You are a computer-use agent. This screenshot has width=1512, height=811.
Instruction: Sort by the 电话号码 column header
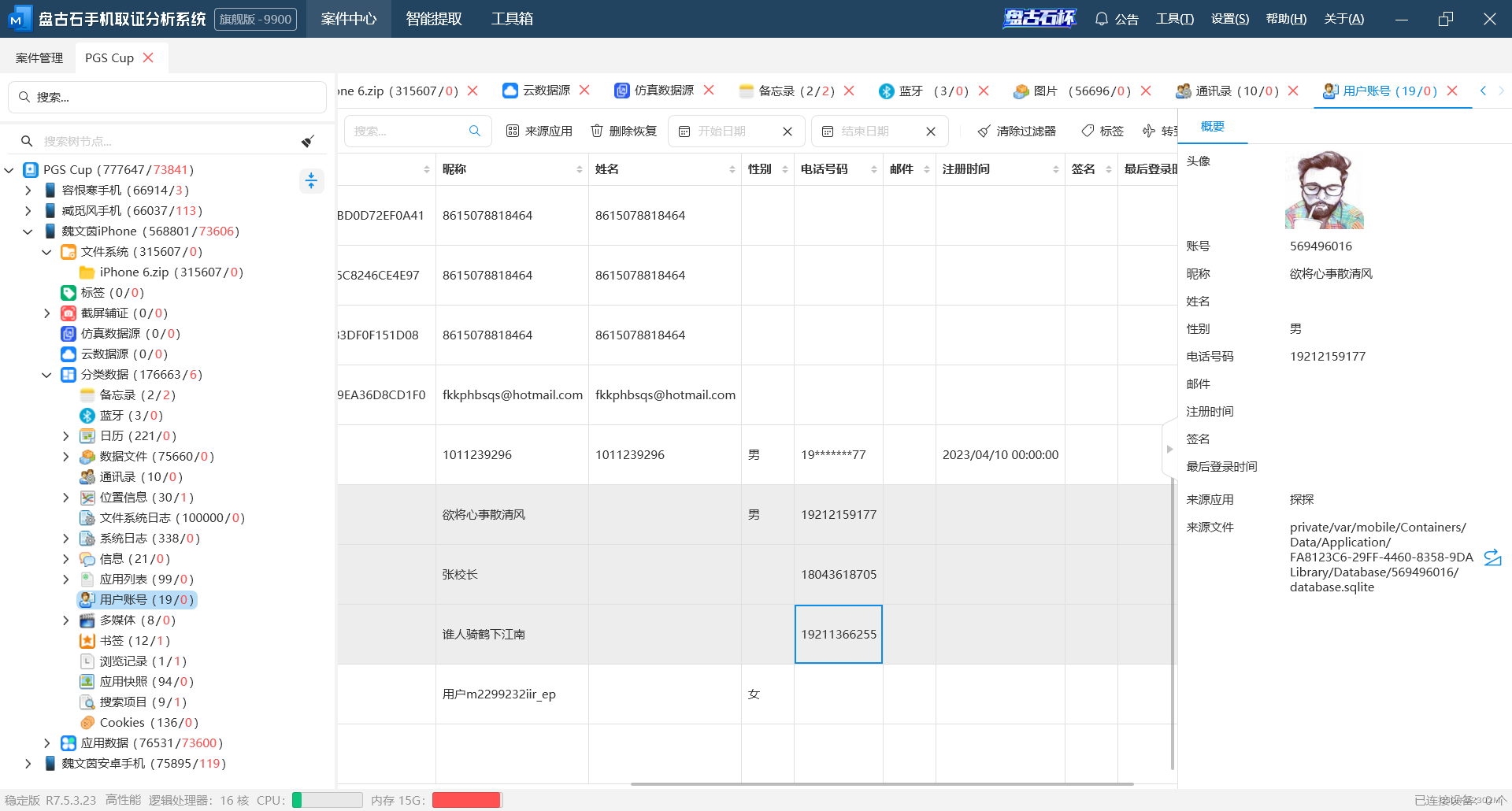tap(838, 169)
